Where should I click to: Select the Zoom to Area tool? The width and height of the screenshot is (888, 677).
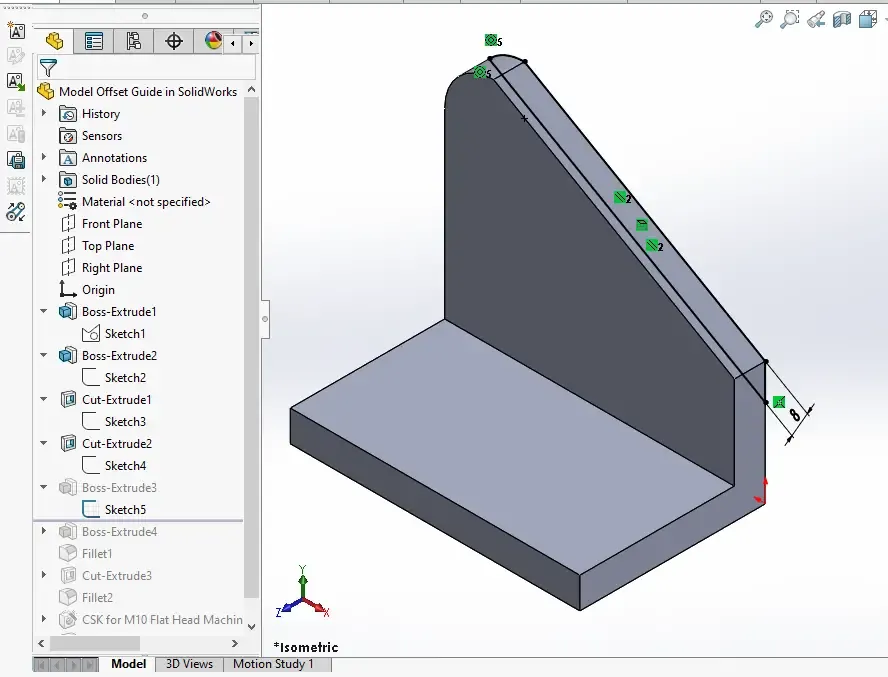click(x=790, y=19)
